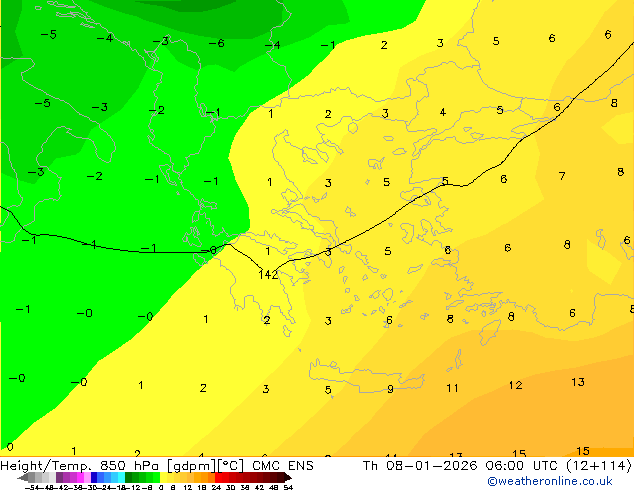The image size is (634, 490).
Task: Click the temperature value '11' near Crete
Action: coord(452,389)
